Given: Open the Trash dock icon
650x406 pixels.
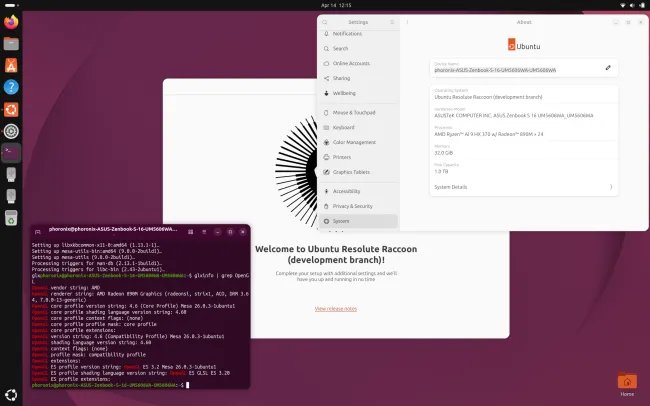Looking at the screenshot, I should [x=11, y=218].
